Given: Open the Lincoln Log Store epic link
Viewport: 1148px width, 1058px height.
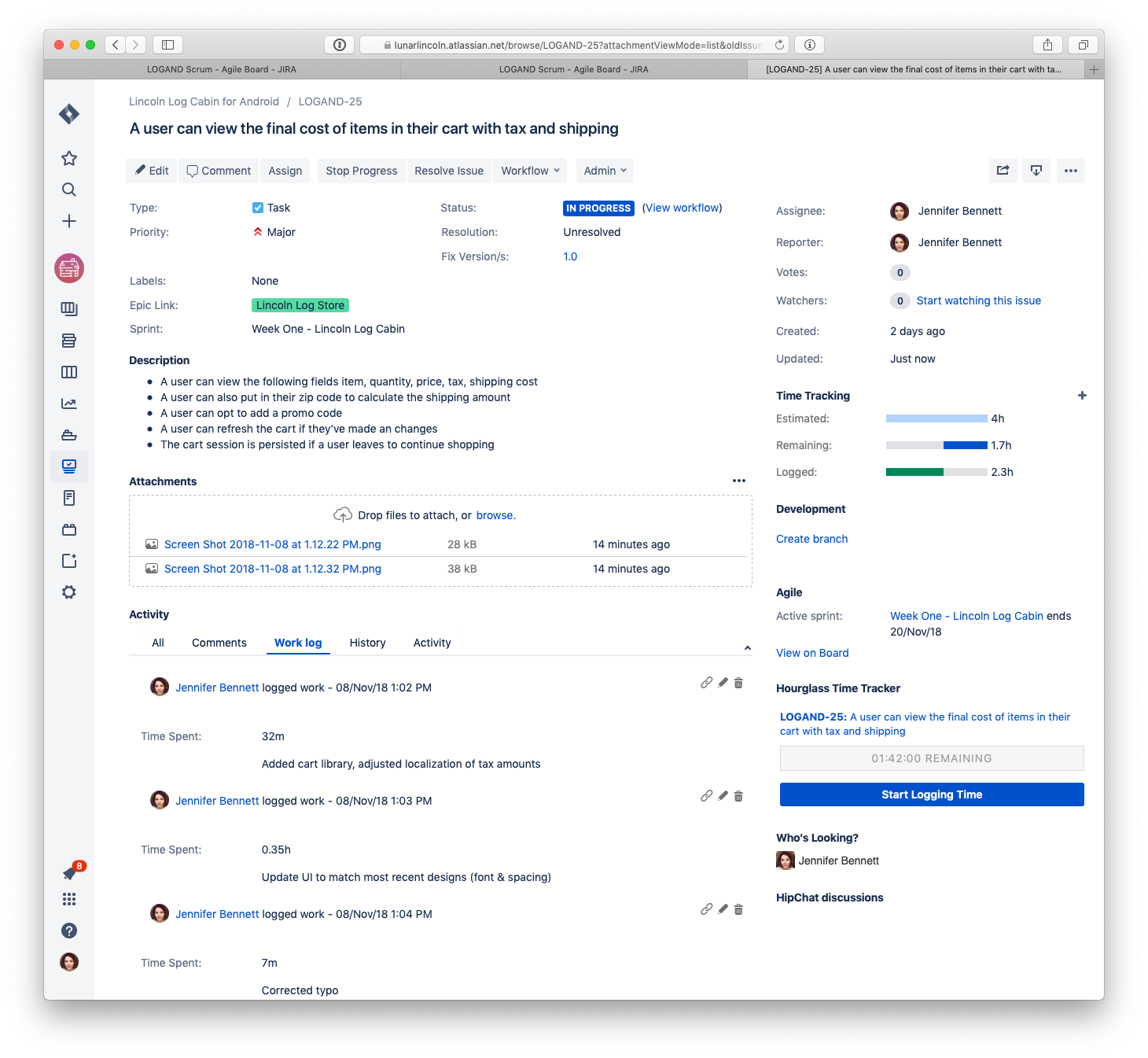Looking at the screenshot, I should pyautogui.click(x=300, y=305).
